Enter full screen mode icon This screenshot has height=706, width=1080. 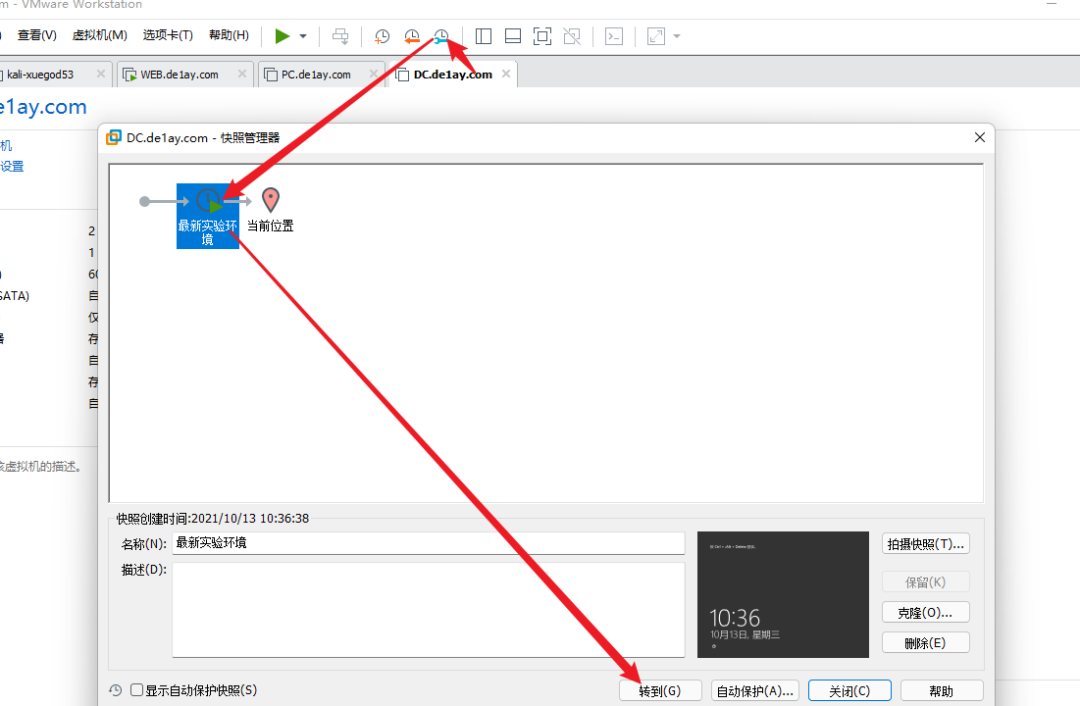pos(543,36)
